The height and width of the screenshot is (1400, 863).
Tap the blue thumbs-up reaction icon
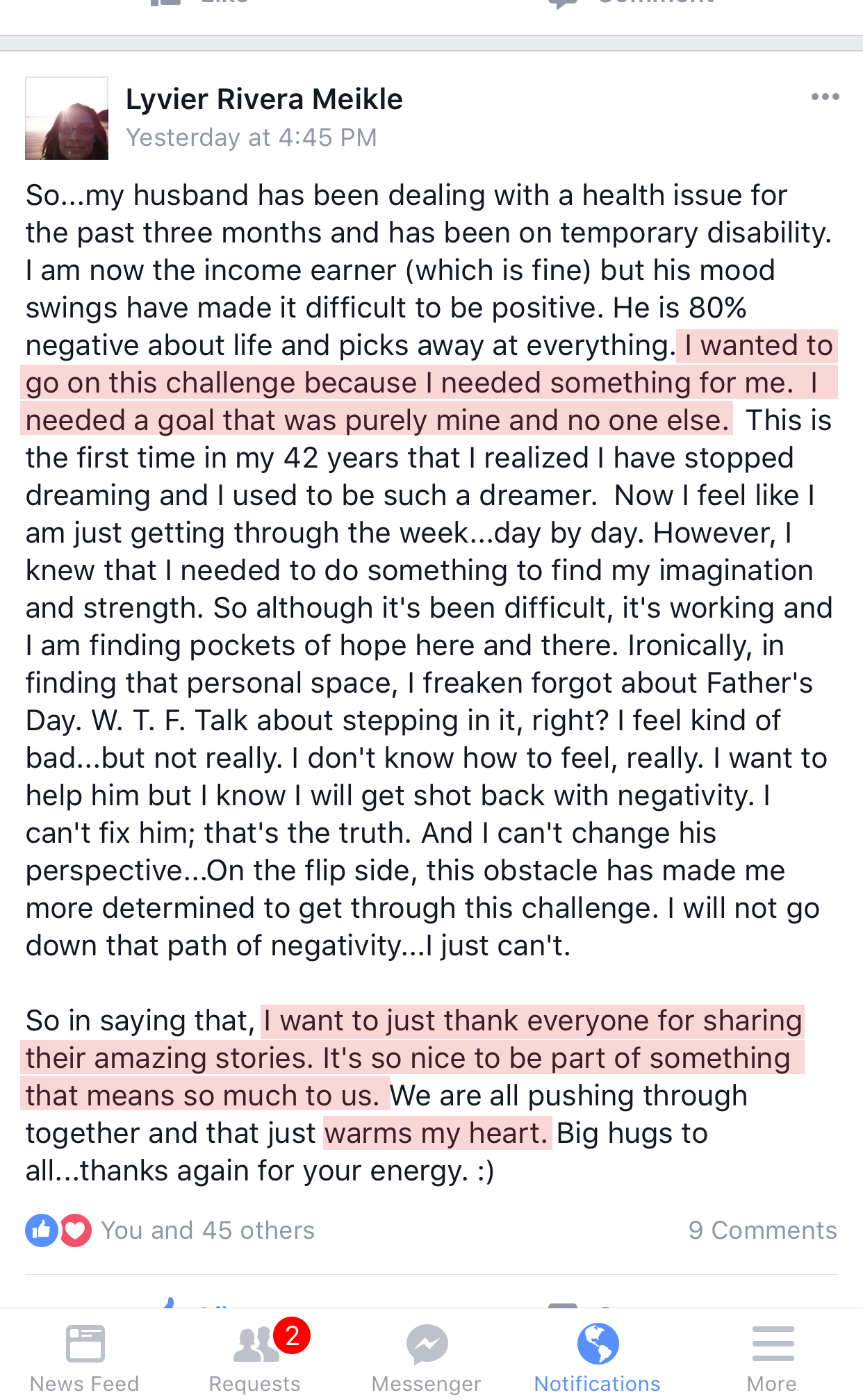(42, 1230)
